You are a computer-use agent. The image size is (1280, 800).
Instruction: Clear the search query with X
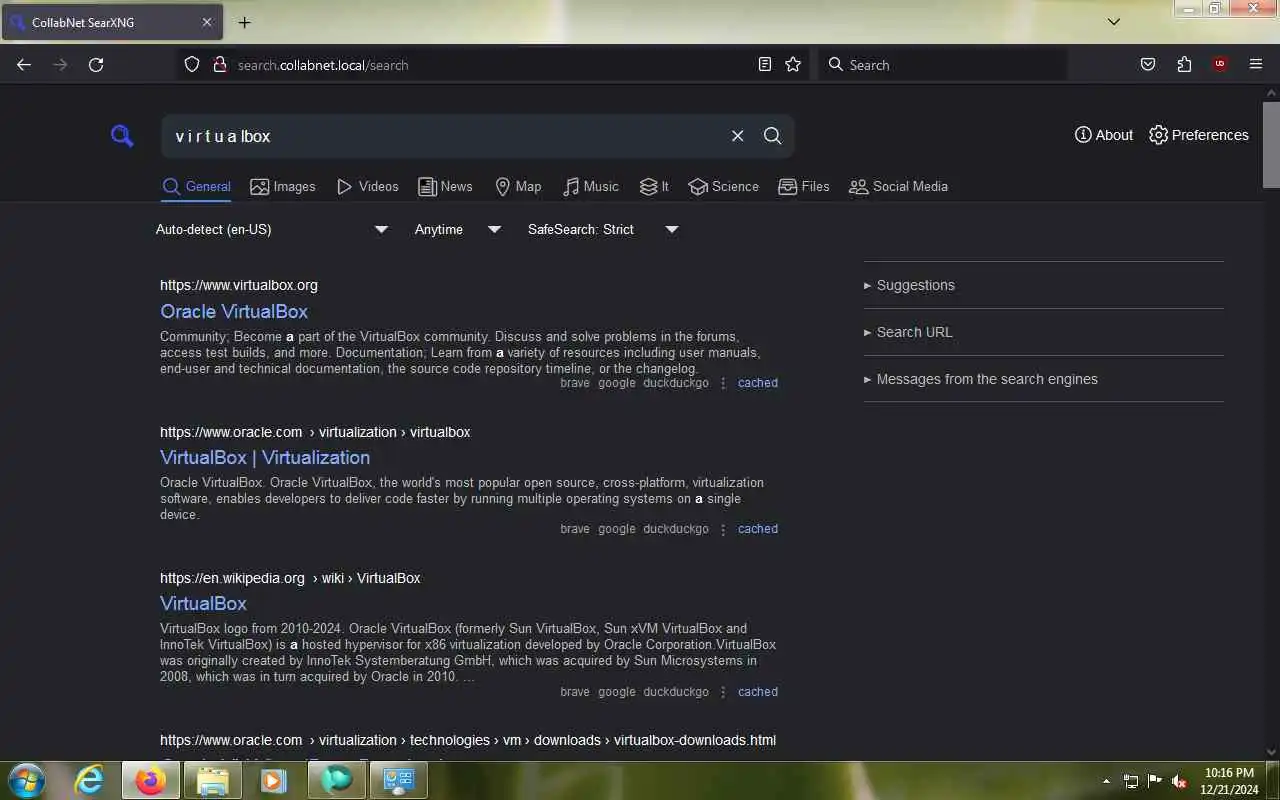click(737, 136)
